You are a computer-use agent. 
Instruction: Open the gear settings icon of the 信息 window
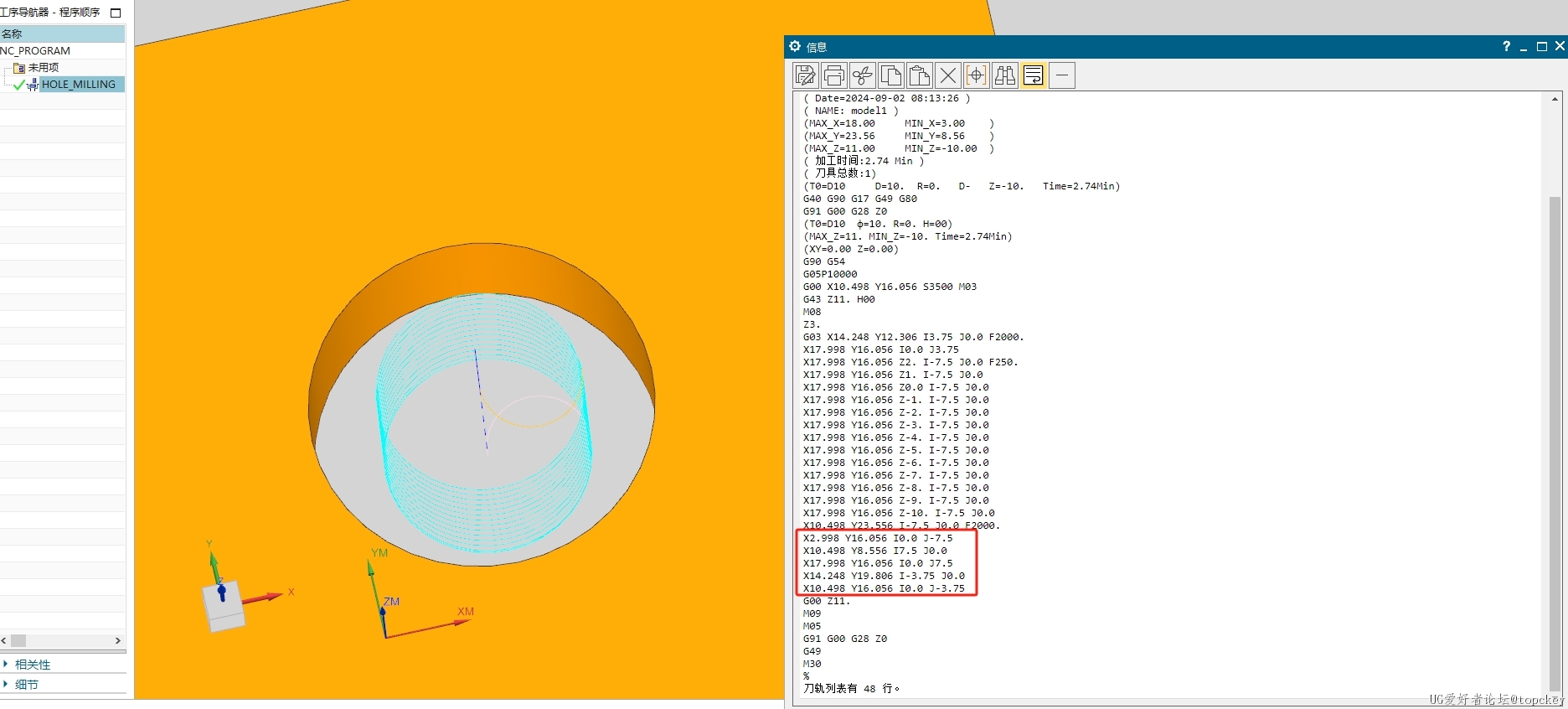tap(795, 46)
